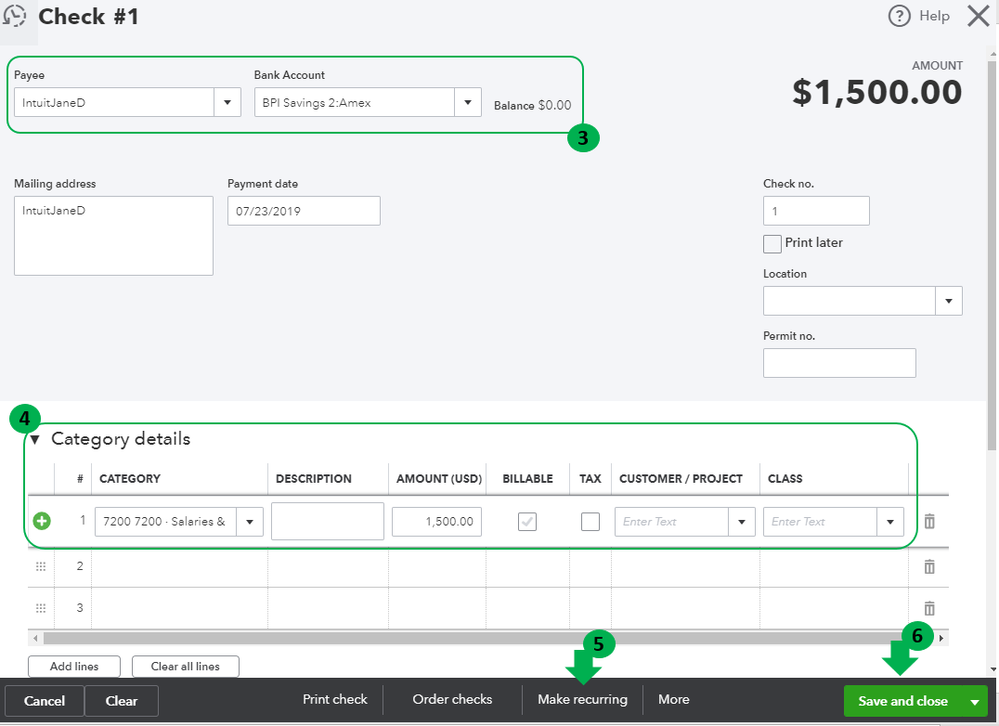Open the Payee dropdown arrow
The width and height of the screenshot is (999, 726).
point(227,103)
